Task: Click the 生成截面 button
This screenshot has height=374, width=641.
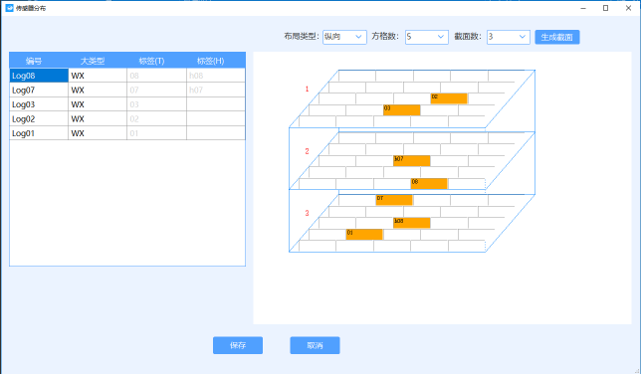Action: pos(557,37)
